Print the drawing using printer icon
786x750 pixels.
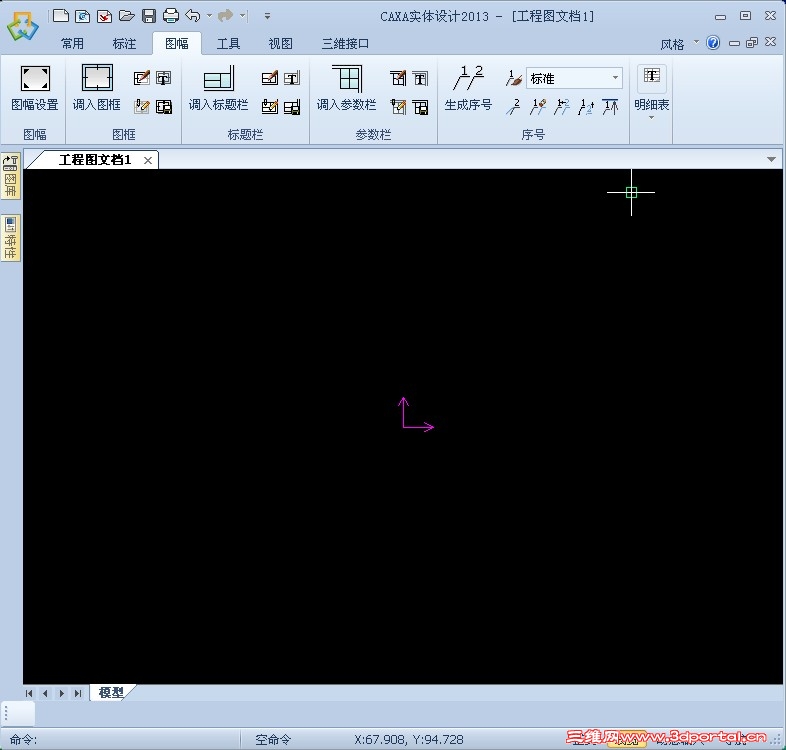pyautogui.click(x=171, y=16)
